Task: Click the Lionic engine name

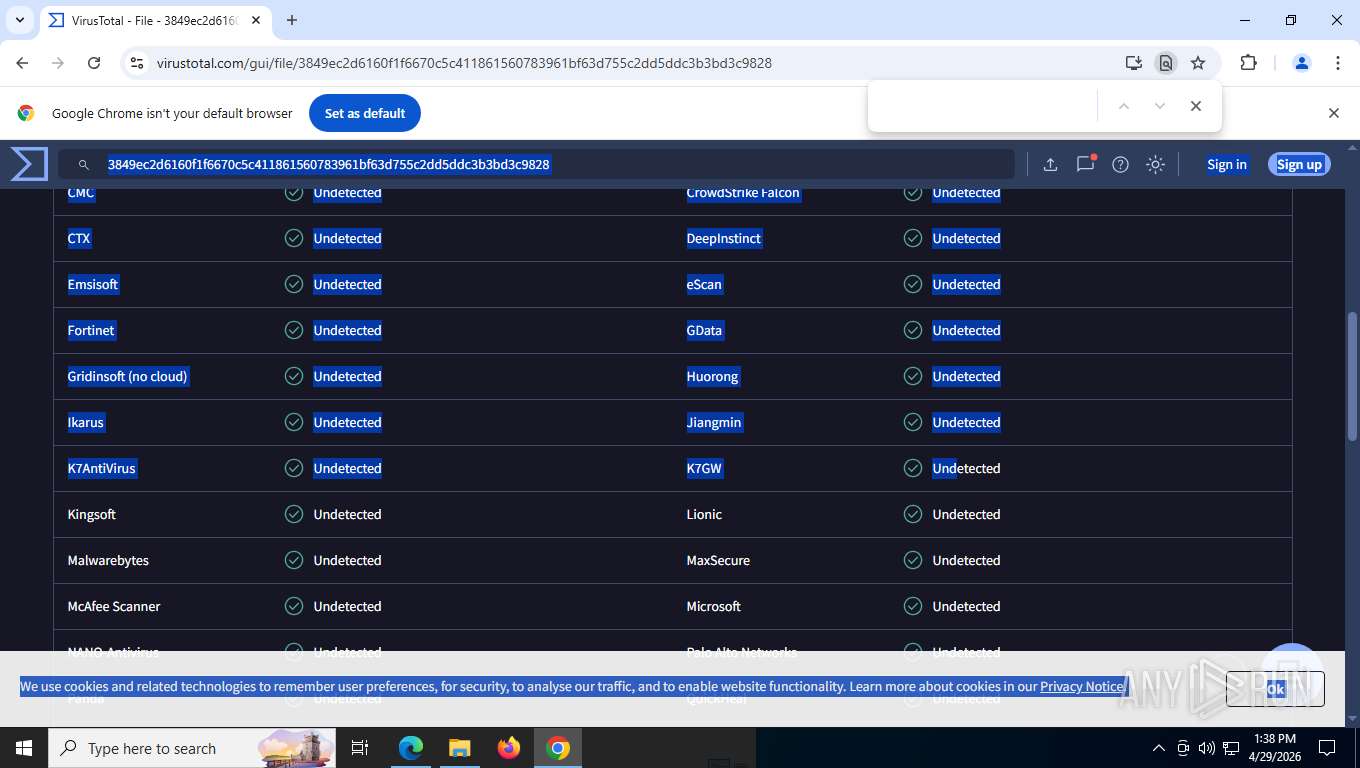Action: coord(704,514)
